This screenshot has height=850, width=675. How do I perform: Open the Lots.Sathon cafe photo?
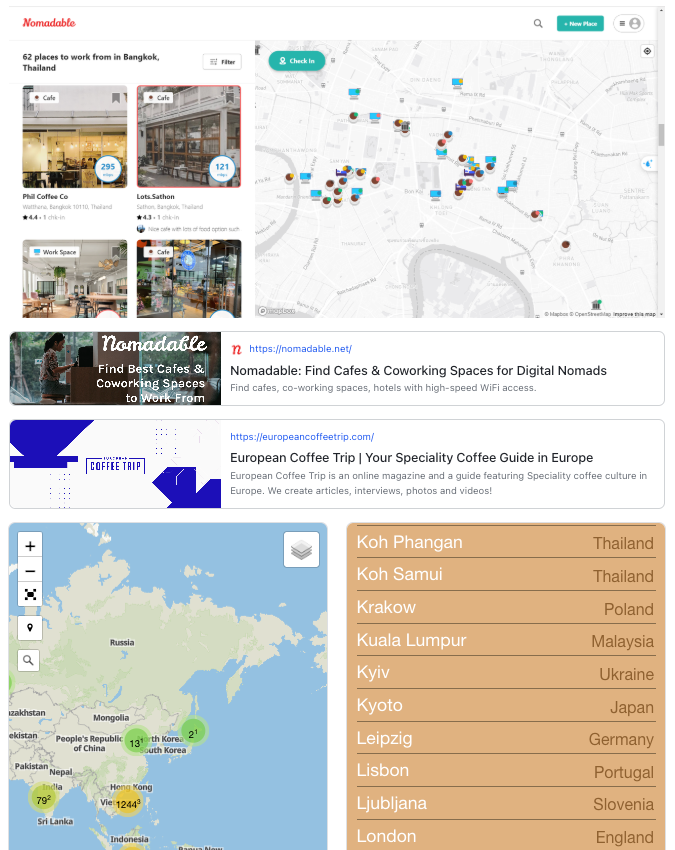click(x=189, y=137)
